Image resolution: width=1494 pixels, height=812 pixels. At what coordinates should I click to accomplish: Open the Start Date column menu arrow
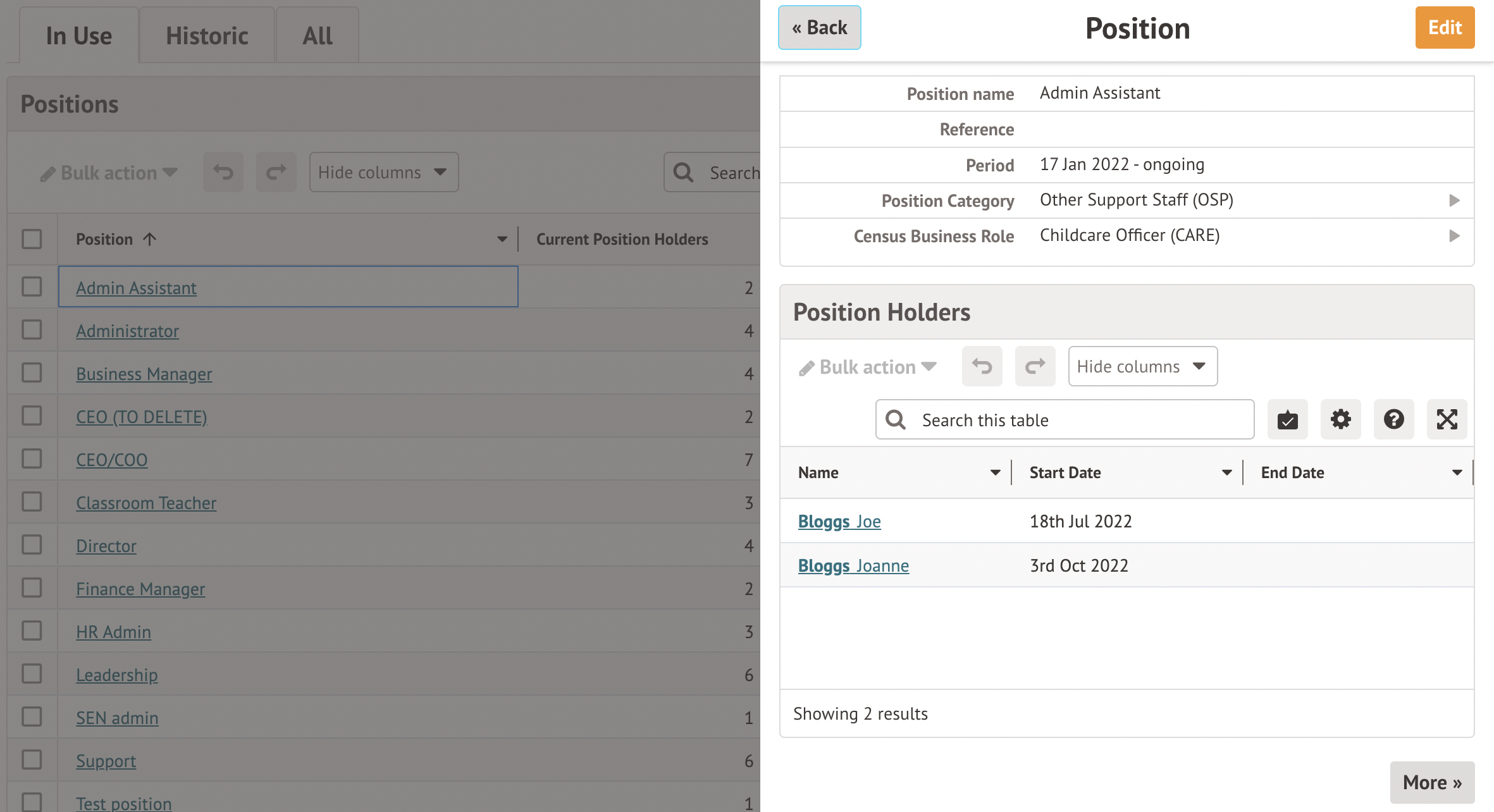click(x=1226, y=472)
